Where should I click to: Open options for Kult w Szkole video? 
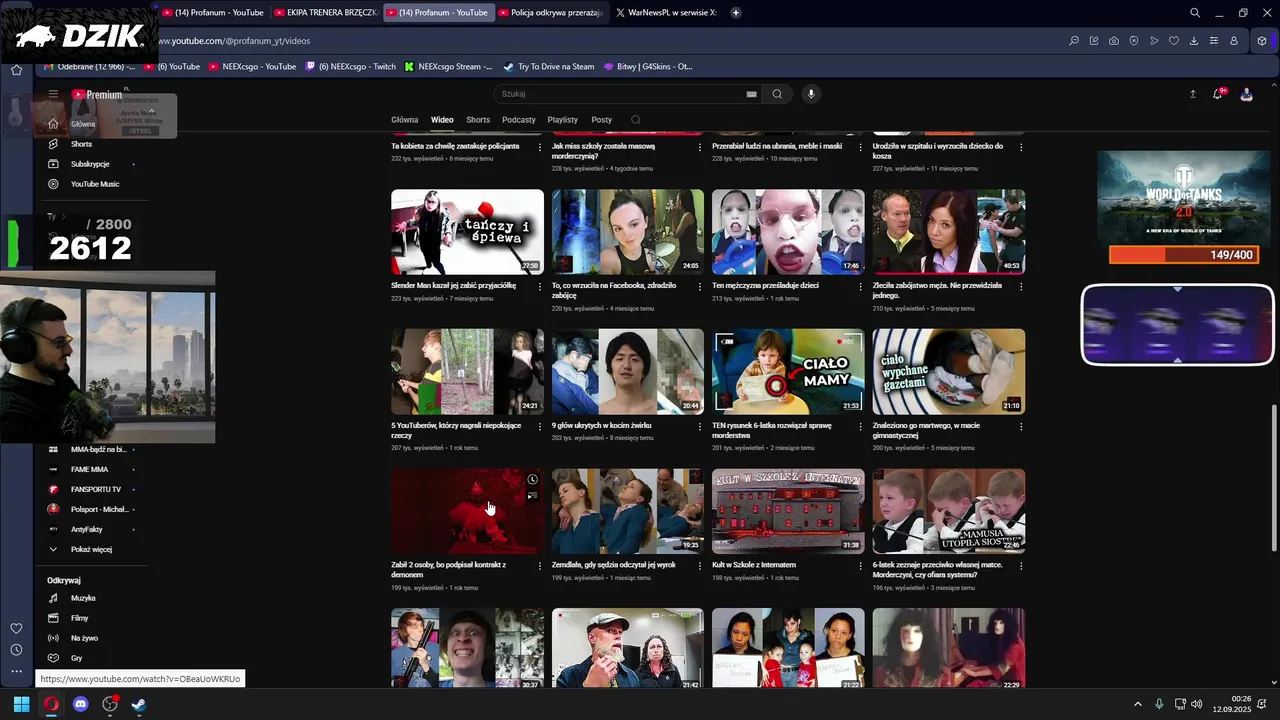tap(860, 566)
